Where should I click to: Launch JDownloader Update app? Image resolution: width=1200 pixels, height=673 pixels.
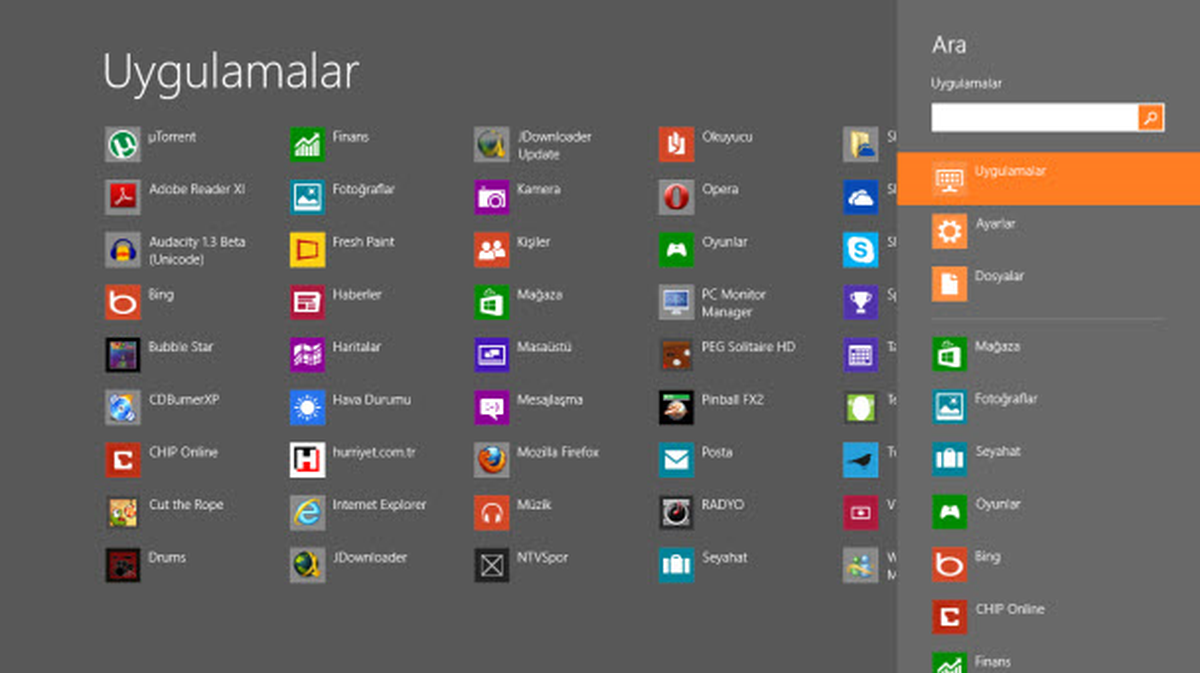click(x=492, y=145)
